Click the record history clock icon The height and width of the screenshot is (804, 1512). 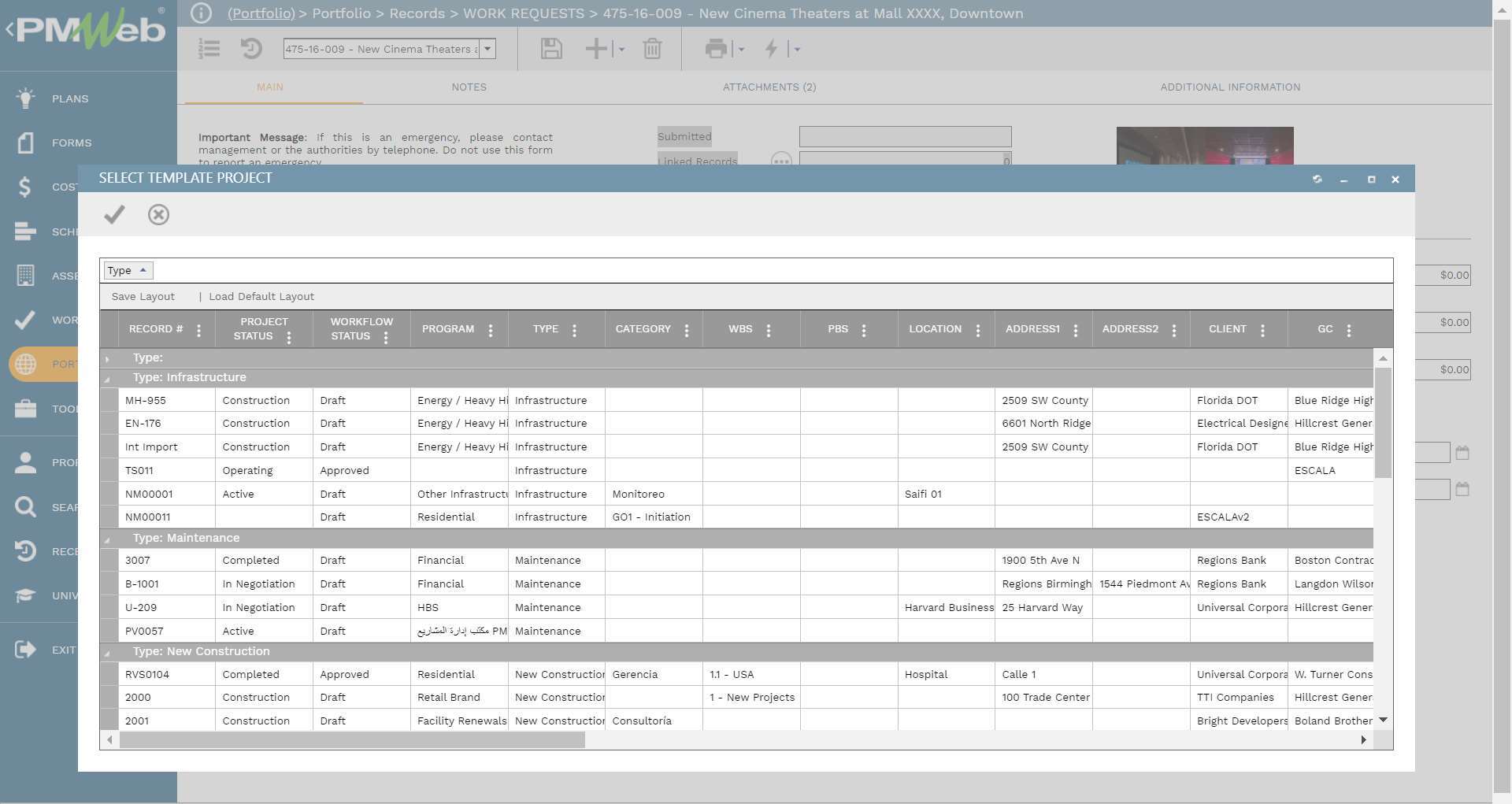(251, 49)
